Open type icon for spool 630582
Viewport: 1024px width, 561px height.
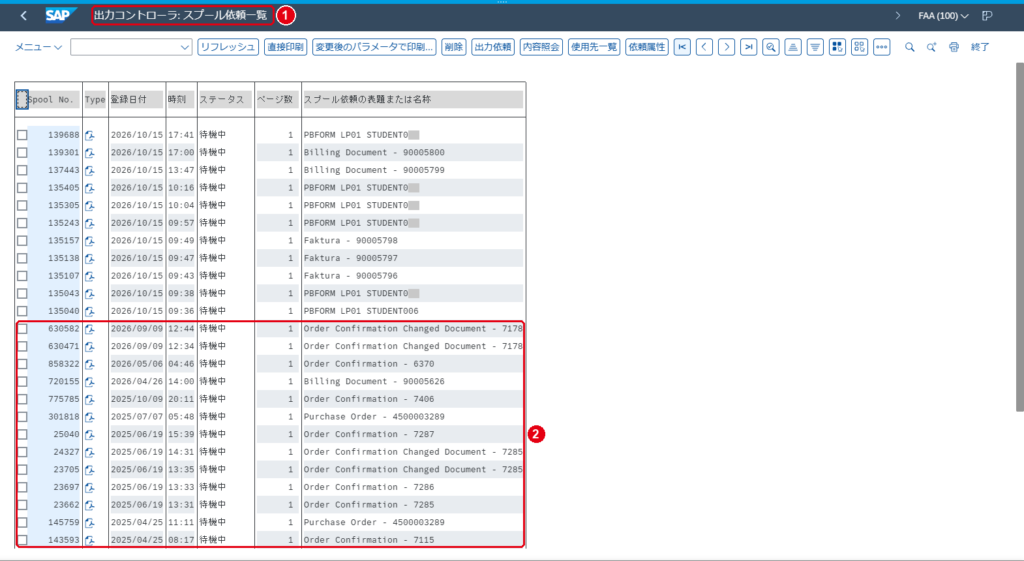89,329
